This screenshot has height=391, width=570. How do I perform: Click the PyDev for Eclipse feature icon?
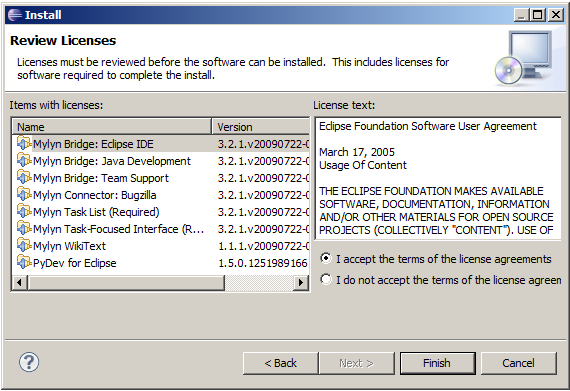[x=24, y=263]
